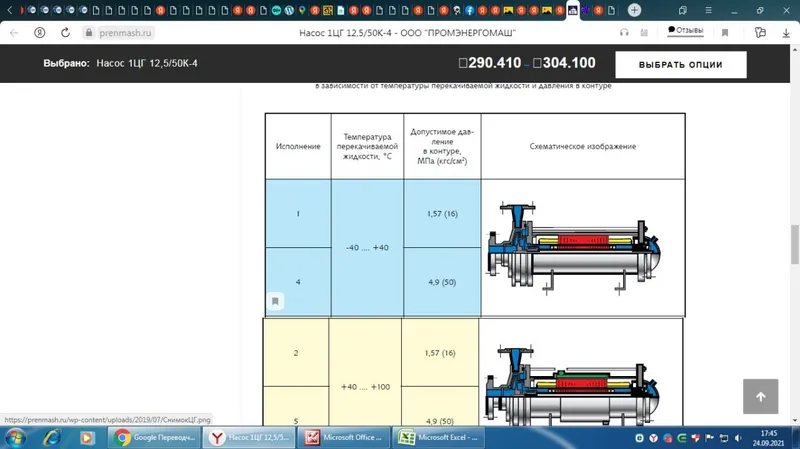The height and width of the screenshot is (449, 800).
Task: Click the ВЫБРАТЬ ОПЦИИ button
Action: (x=681, y=64)
